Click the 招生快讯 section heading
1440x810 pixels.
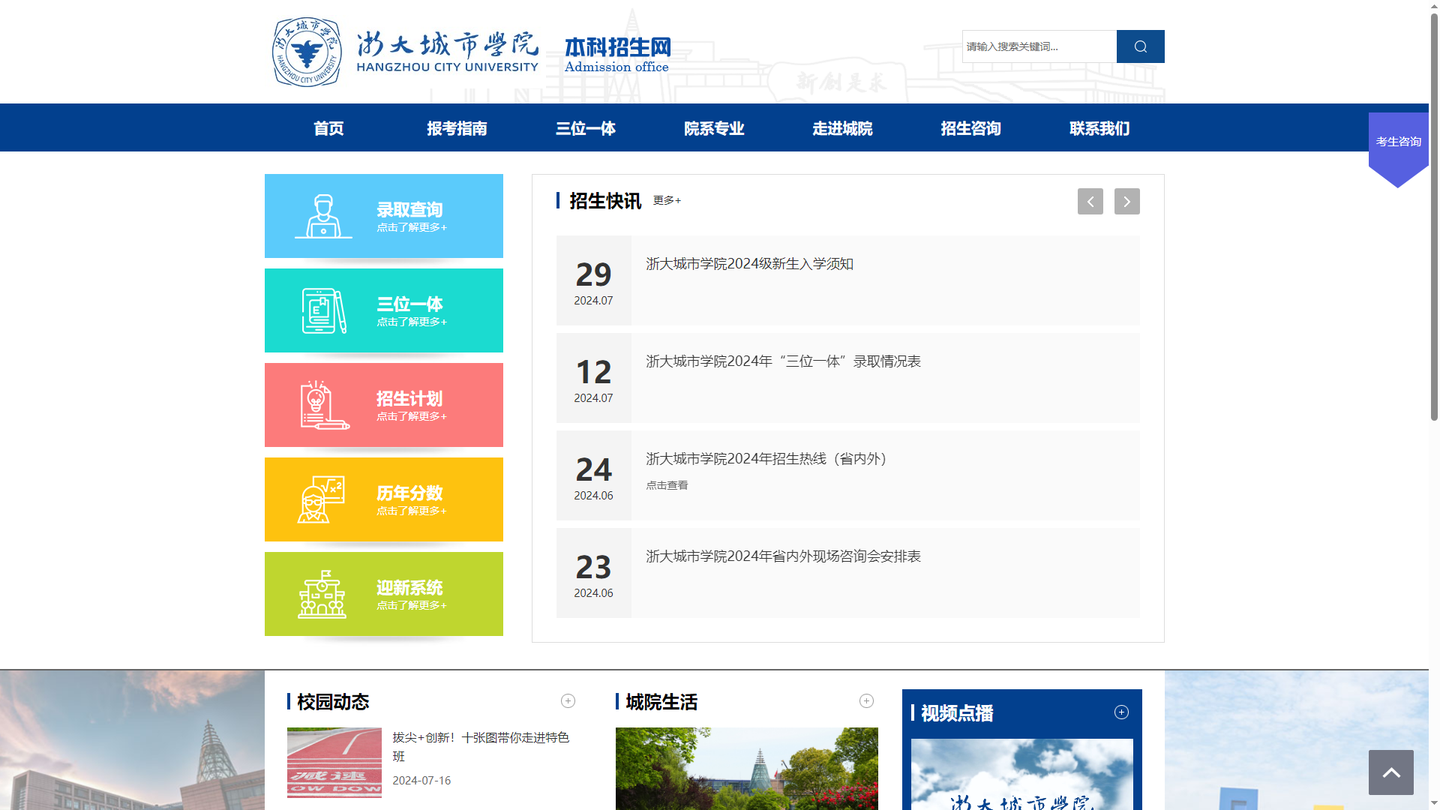(605, 201)
